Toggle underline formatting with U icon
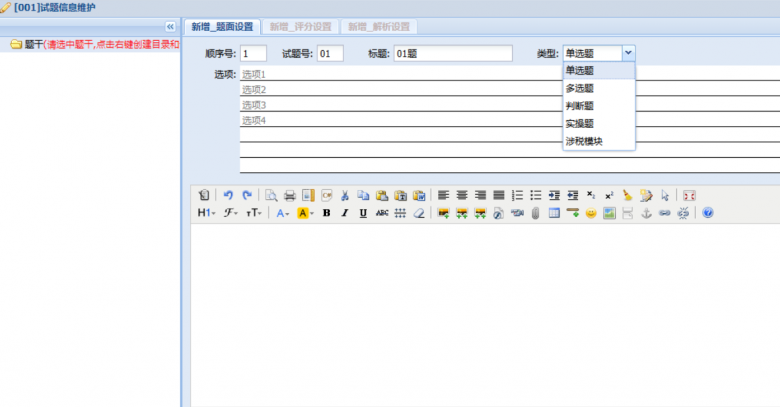This screenshot has width=780, height=407. click(x=362, y=213)
